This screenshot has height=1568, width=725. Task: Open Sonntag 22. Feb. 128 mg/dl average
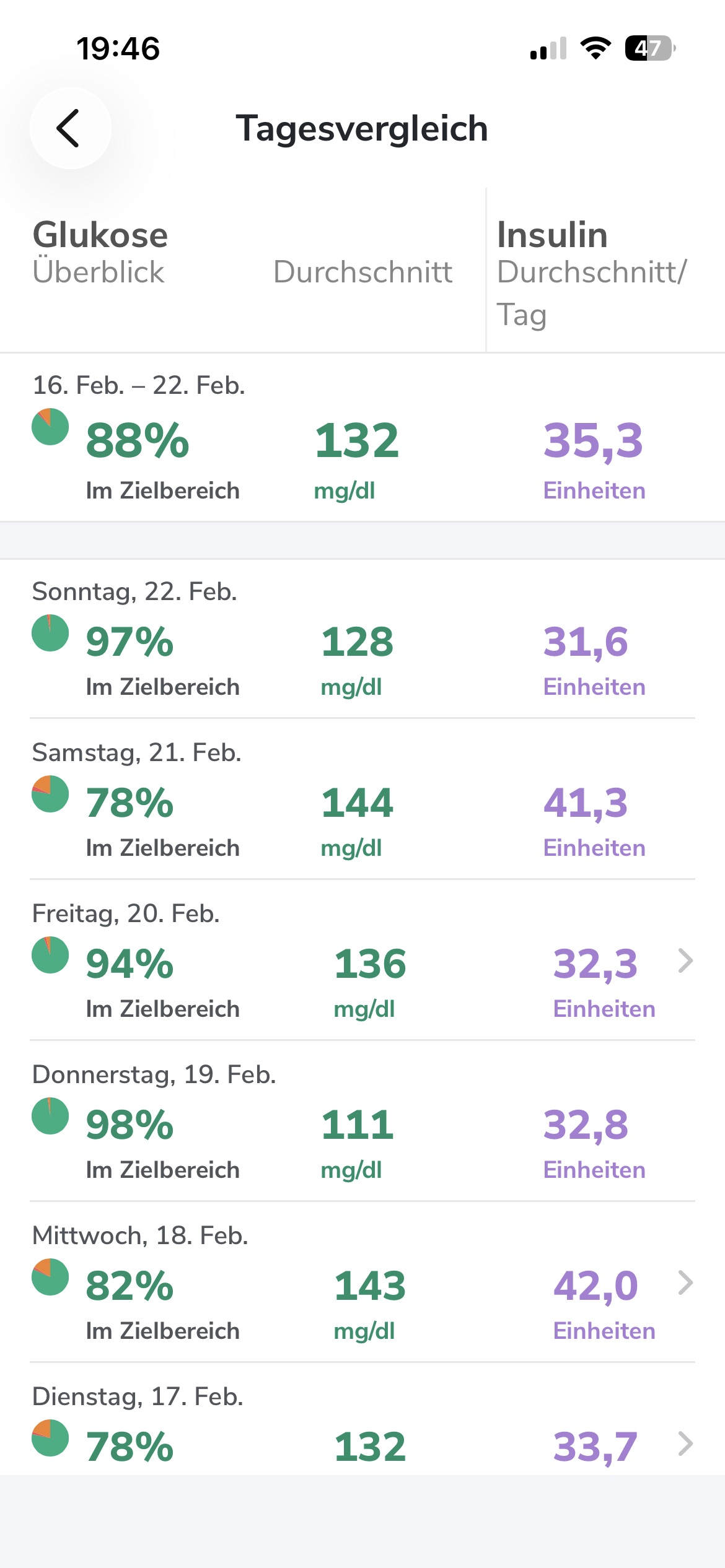357,658
